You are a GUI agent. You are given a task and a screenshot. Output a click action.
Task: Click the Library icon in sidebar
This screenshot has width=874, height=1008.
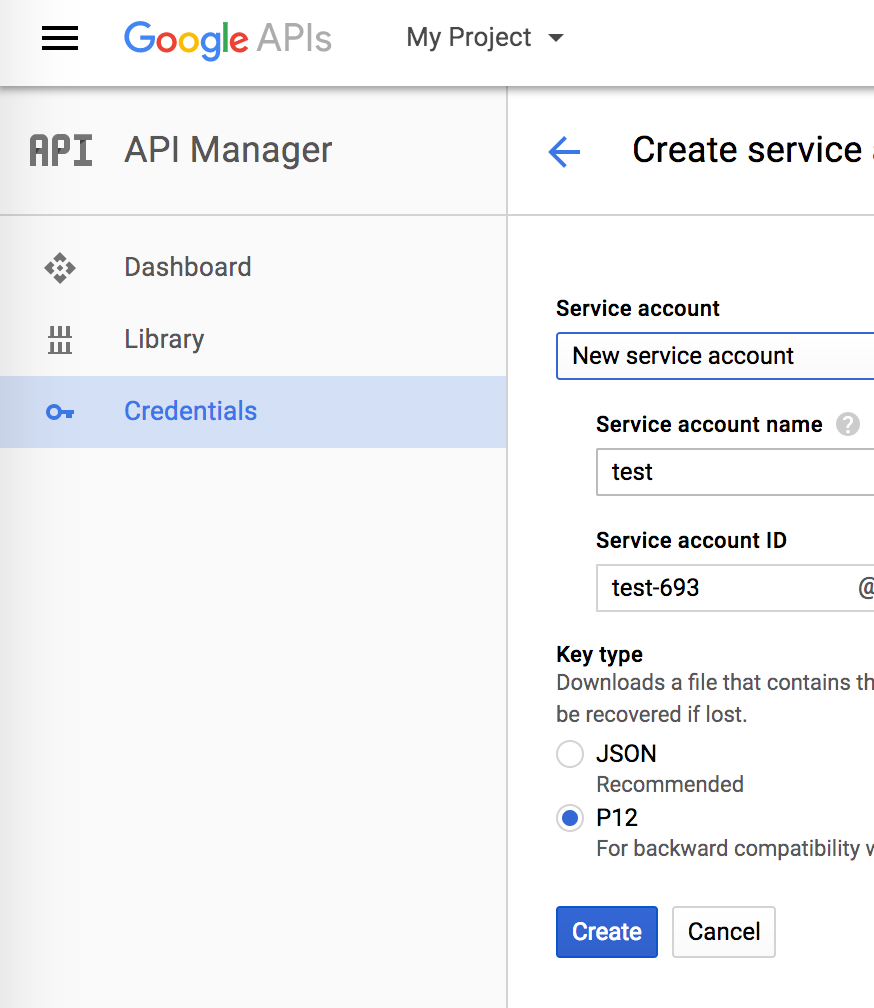(x=60, y=340)
